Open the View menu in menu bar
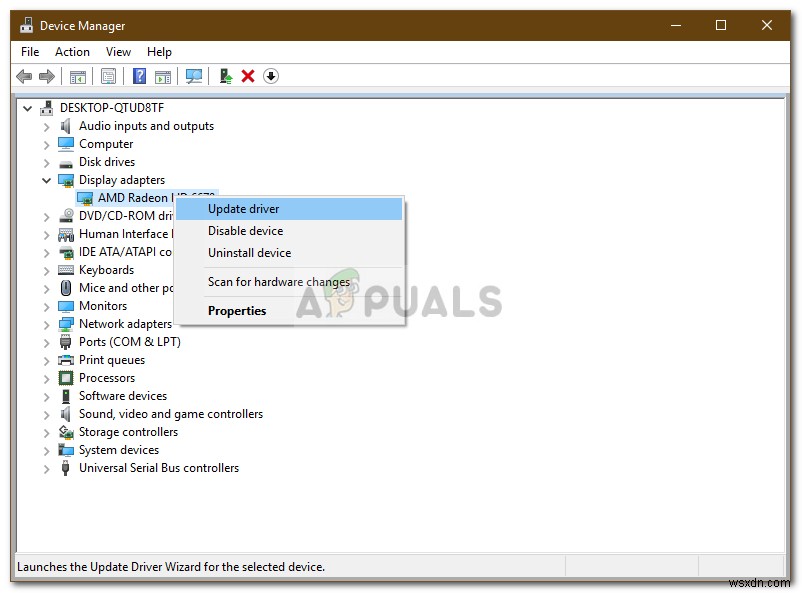Image resolution: width=802 pixels, height=593 pixels. [118, 52]
